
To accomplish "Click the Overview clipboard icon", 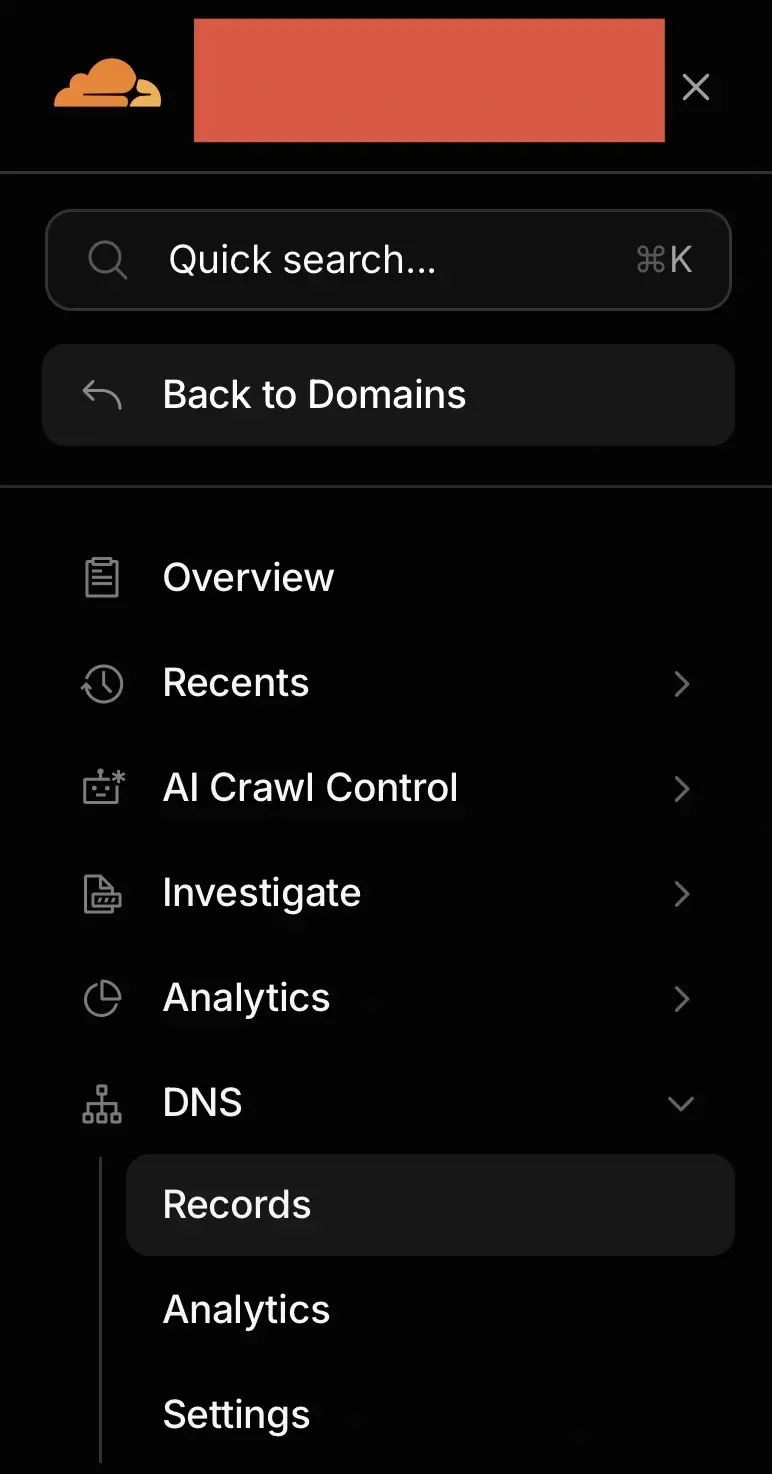I will click(x=102, y=578).
